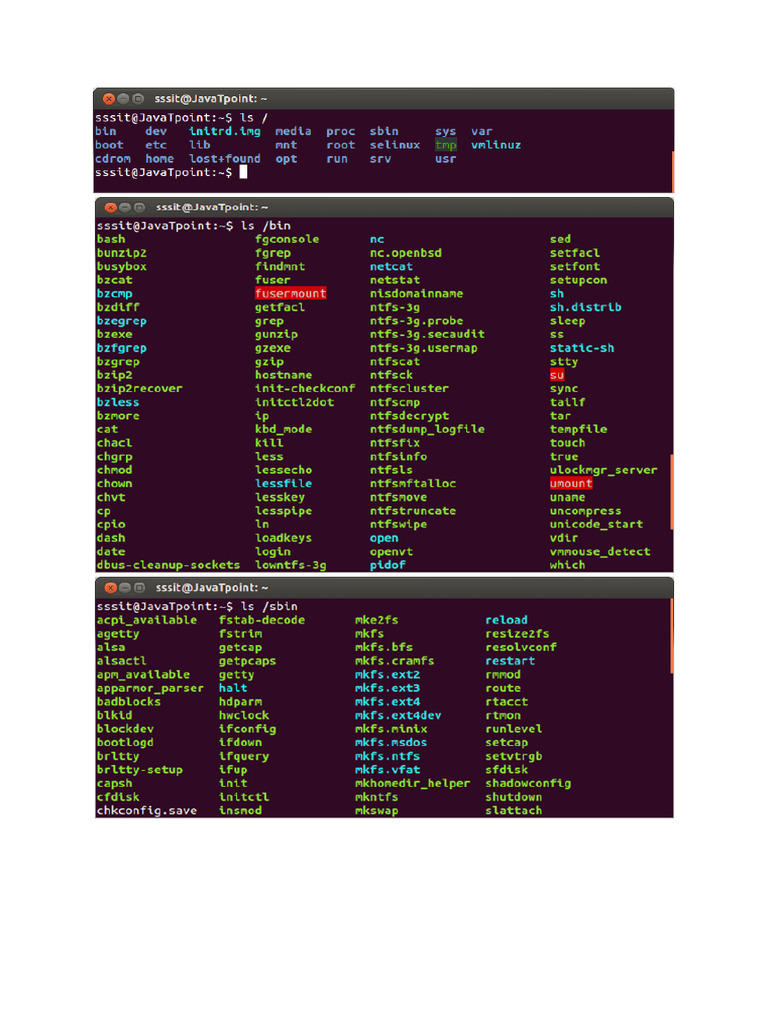
Task: Minimize the terminal window running ls /sbin
Action: click(x=125, y=588)
